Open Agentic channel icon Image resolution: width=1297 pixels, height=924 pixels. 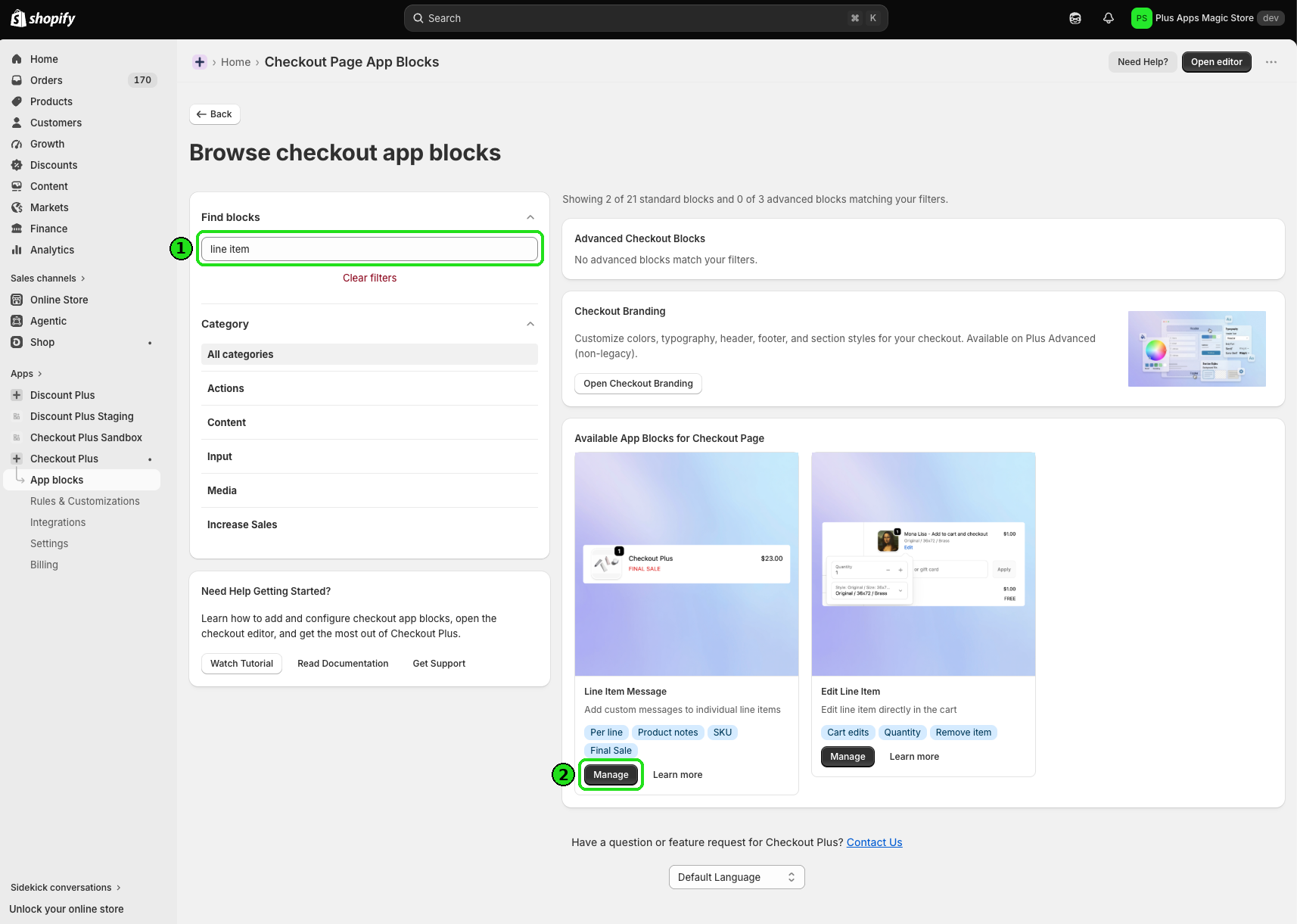tap(17, 321)
